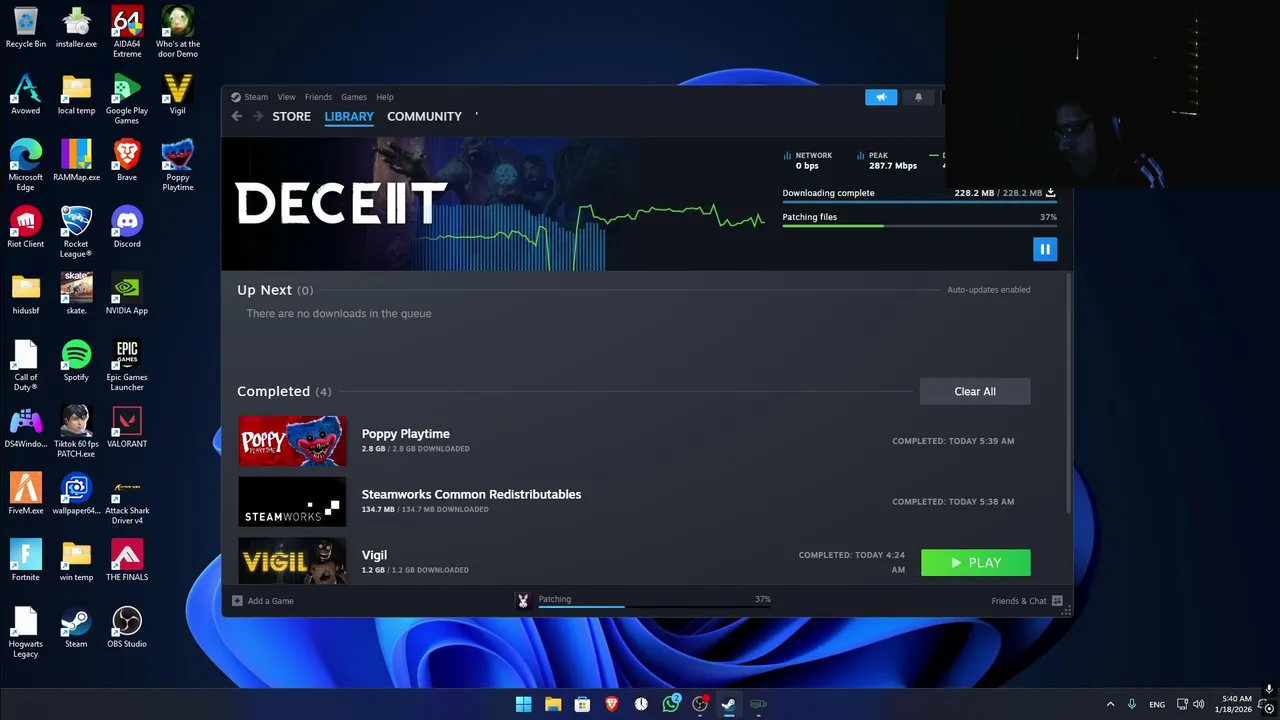Open installer.exe desktop icon

[x=76, y=28]
